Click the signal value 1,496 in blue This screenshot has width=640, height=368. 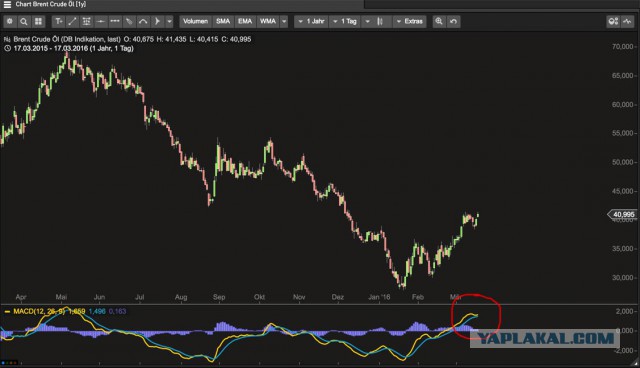point(97,311)
